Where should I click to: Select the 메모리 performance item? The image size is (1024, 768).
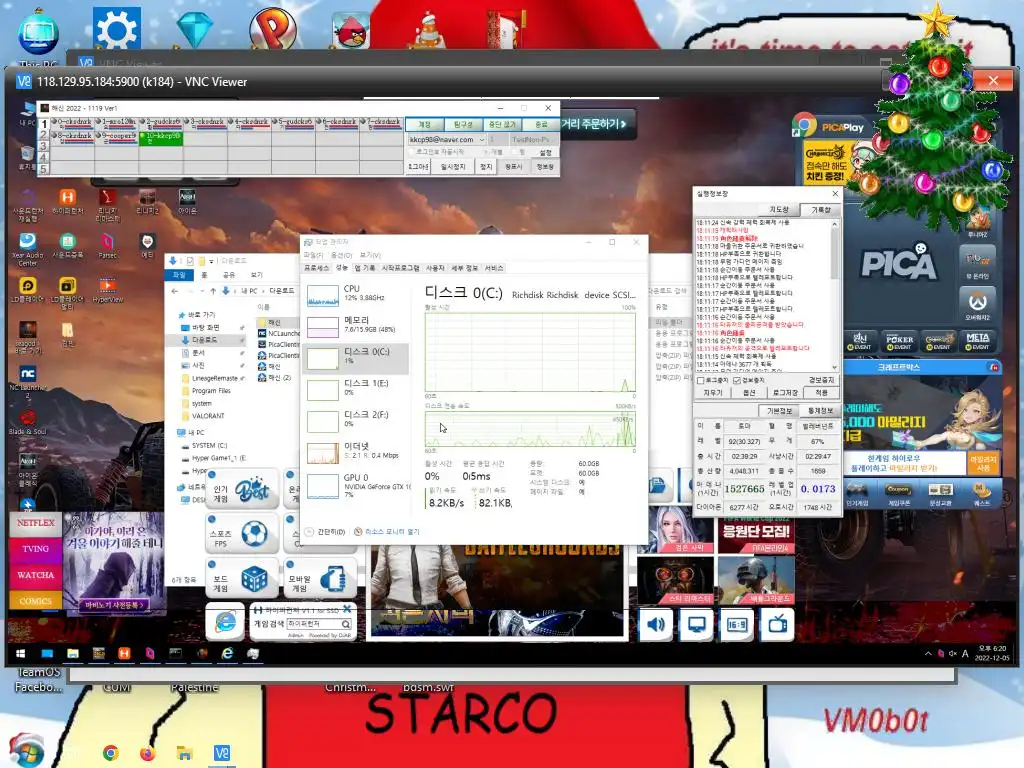point(357,326)
